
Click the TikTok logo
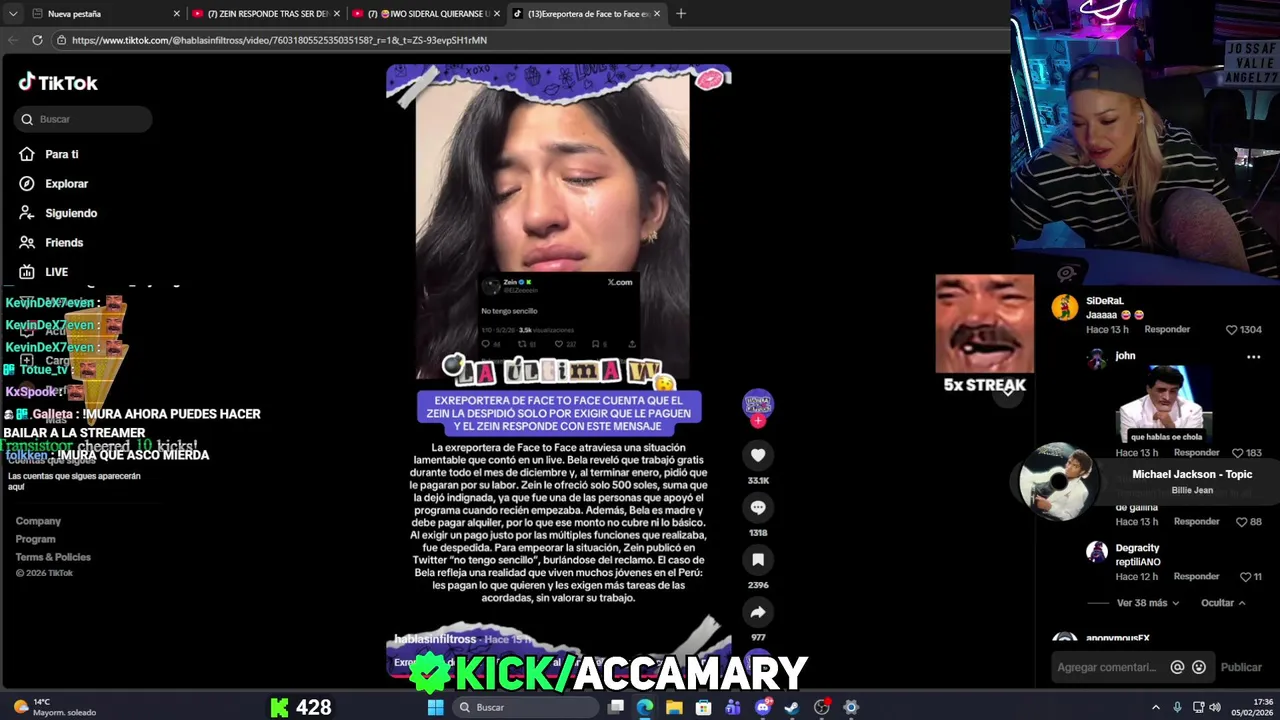(x=58, y=83)
